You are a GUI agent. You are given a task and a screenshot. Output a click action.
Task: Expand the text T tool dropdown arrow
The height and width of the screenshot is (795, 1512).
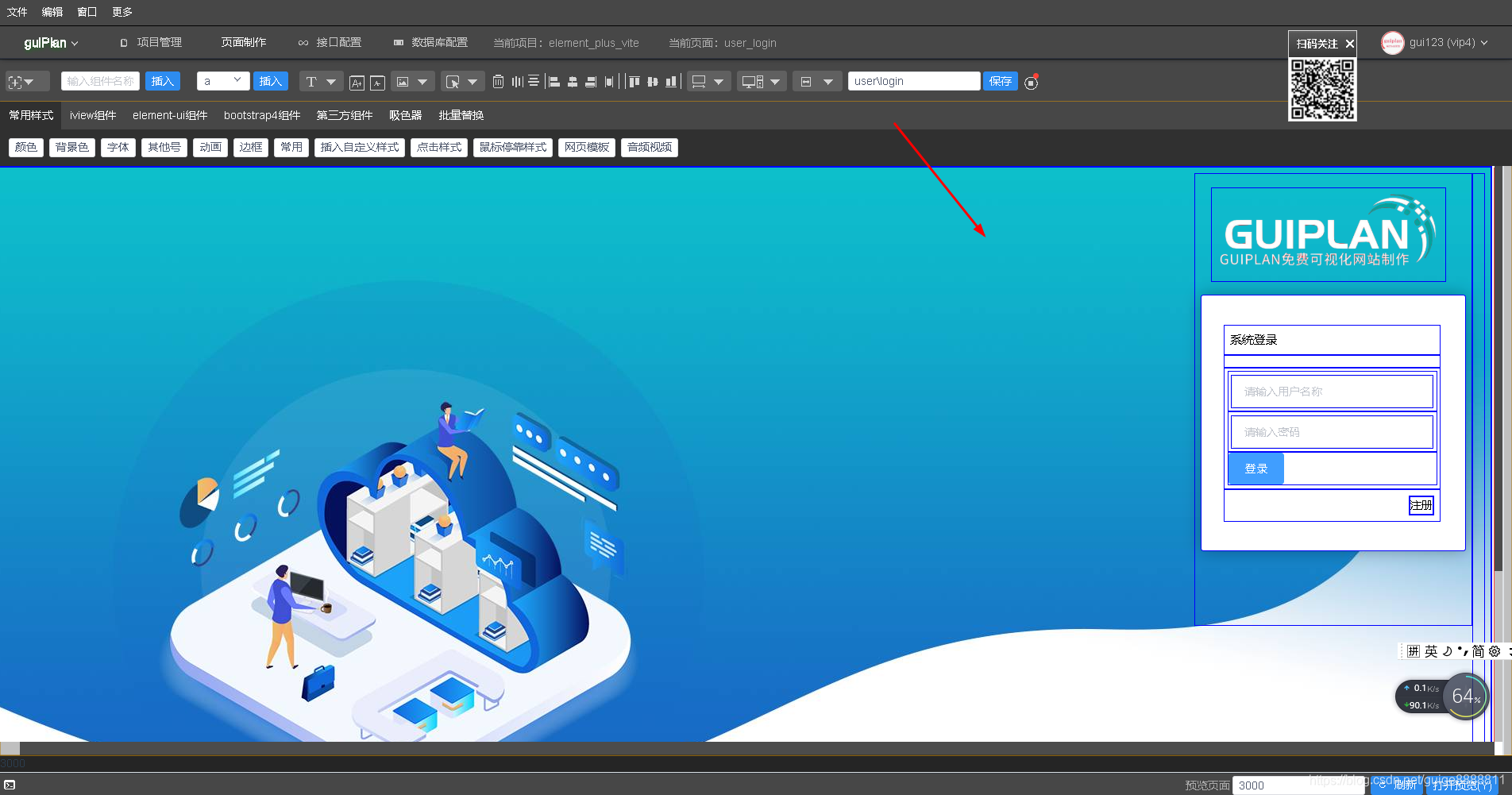click(x=331, y=81)
